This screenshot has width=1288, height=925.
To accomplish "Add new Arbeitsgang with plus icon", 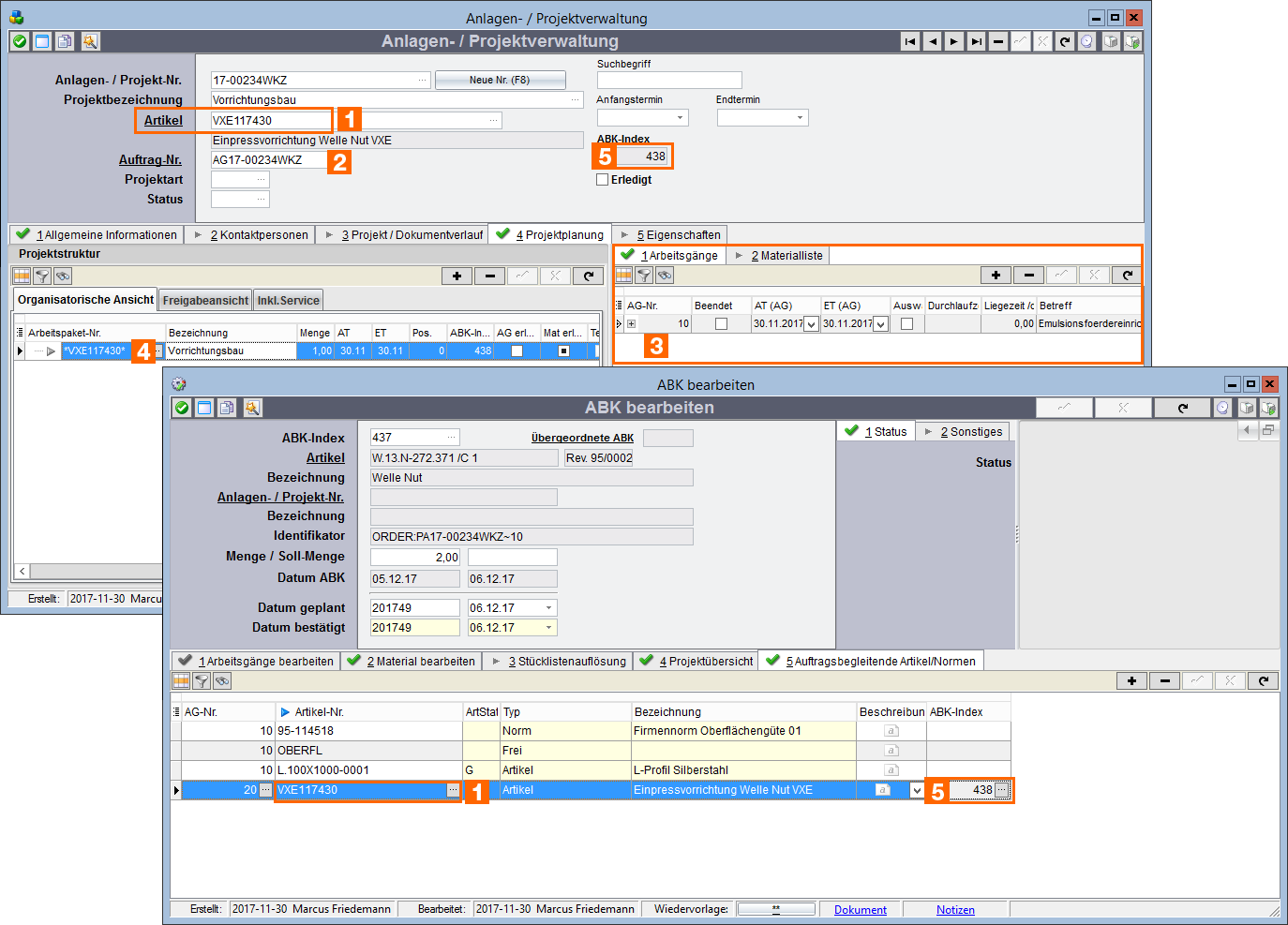I will coord(996,275).
